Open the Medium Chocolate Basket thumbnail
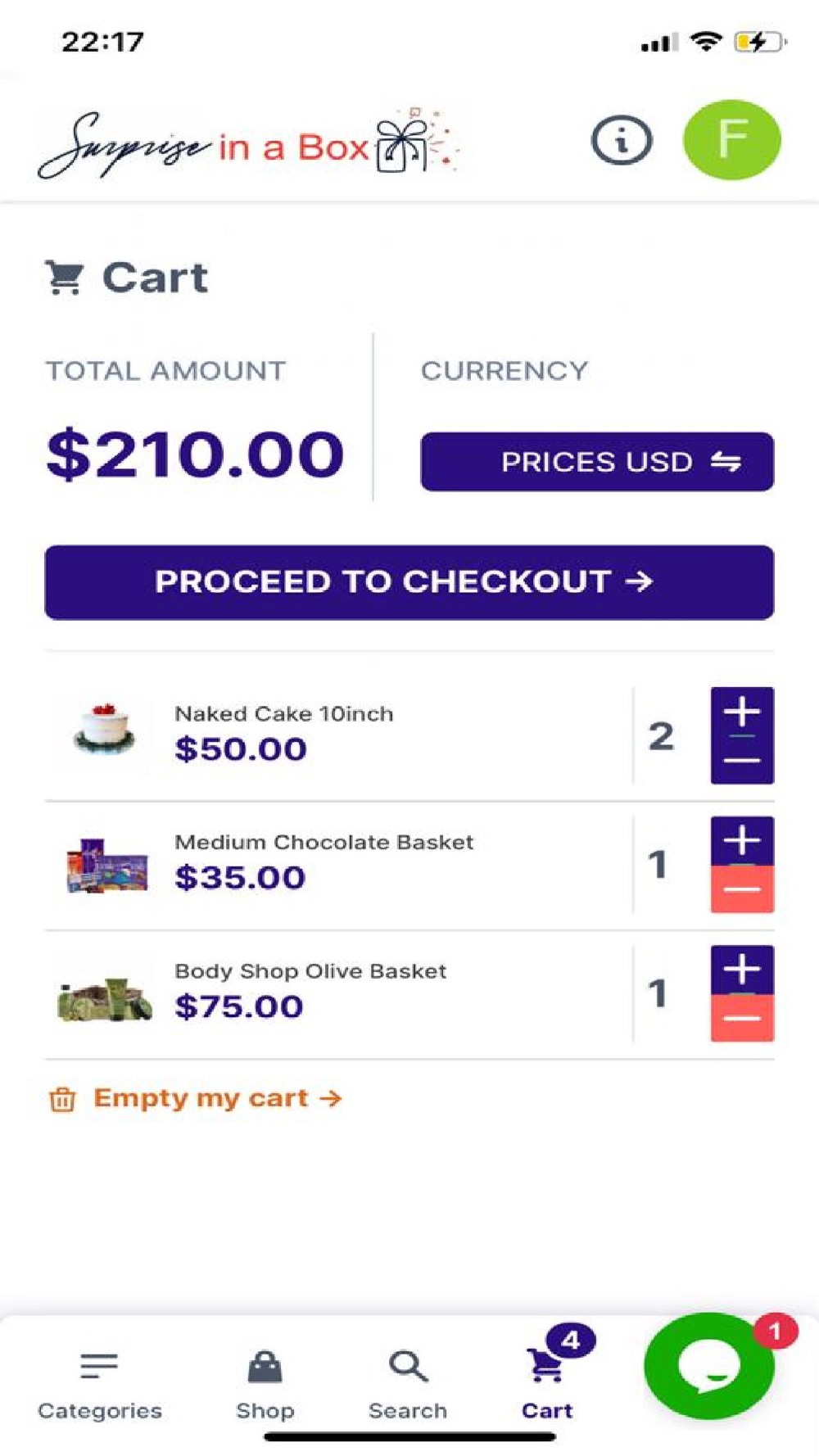Viewport: 819px width, 1456px height. [x=106, y=865]
